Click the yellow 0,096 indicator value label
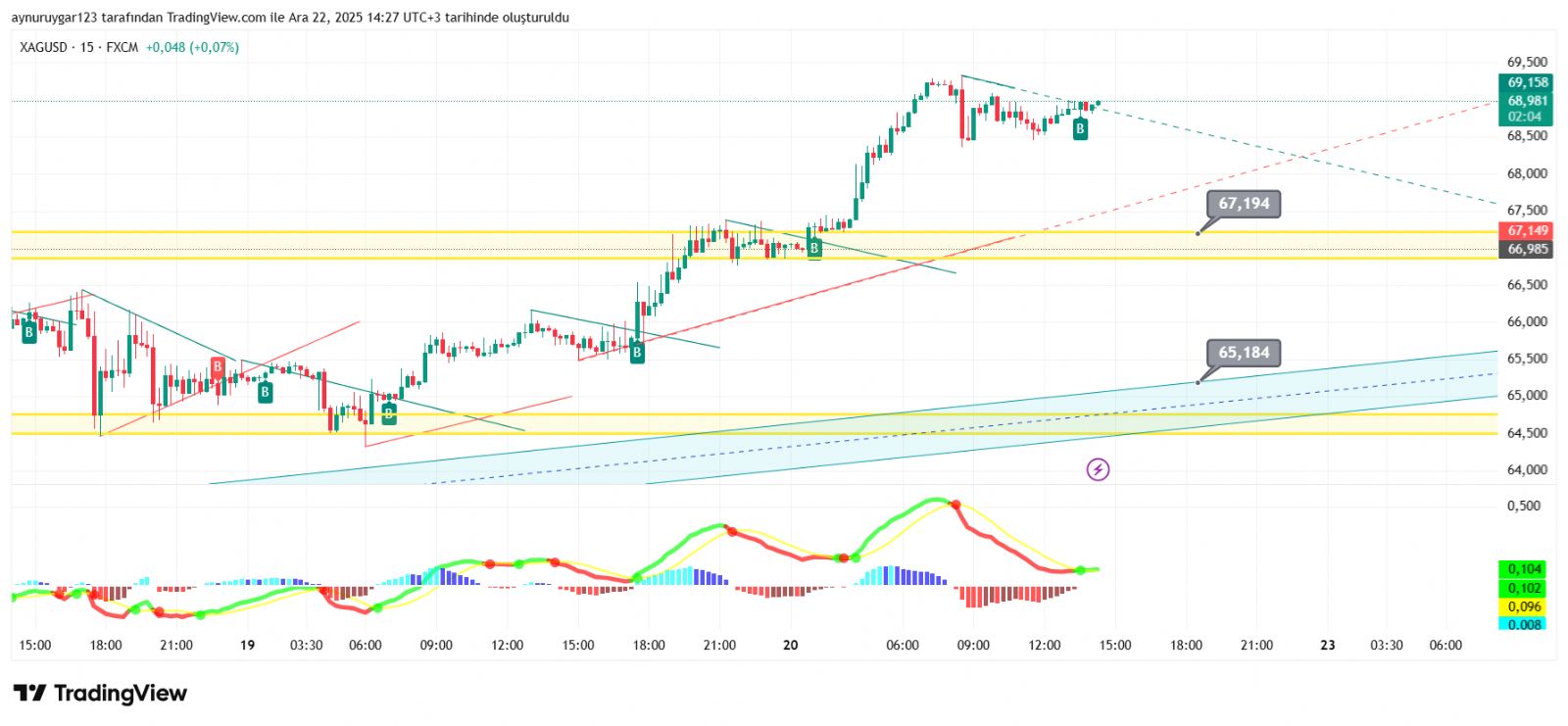Viewport: 1568px width, 726px height. click(x=1523, y=606)
